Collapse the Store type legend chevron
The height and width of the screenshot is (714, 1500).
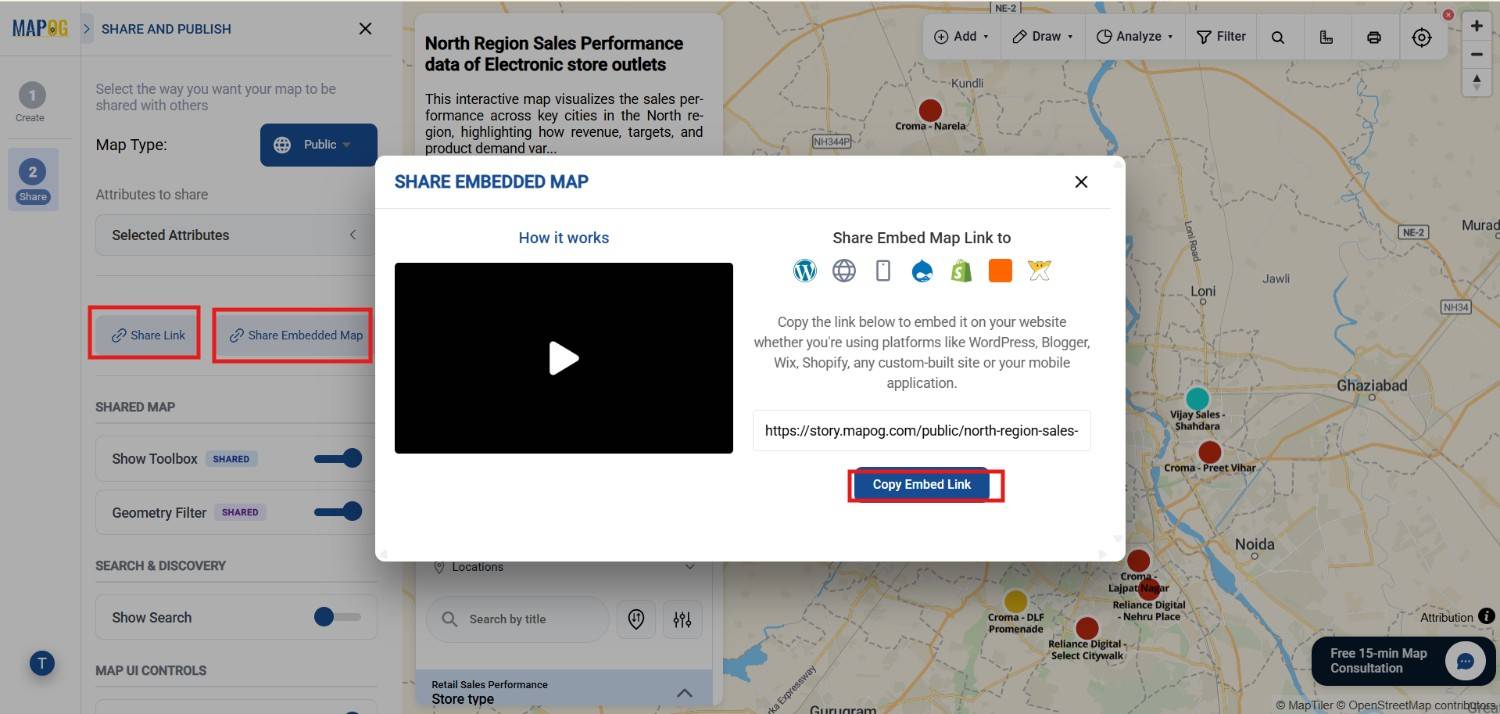(x=685, y=692)
